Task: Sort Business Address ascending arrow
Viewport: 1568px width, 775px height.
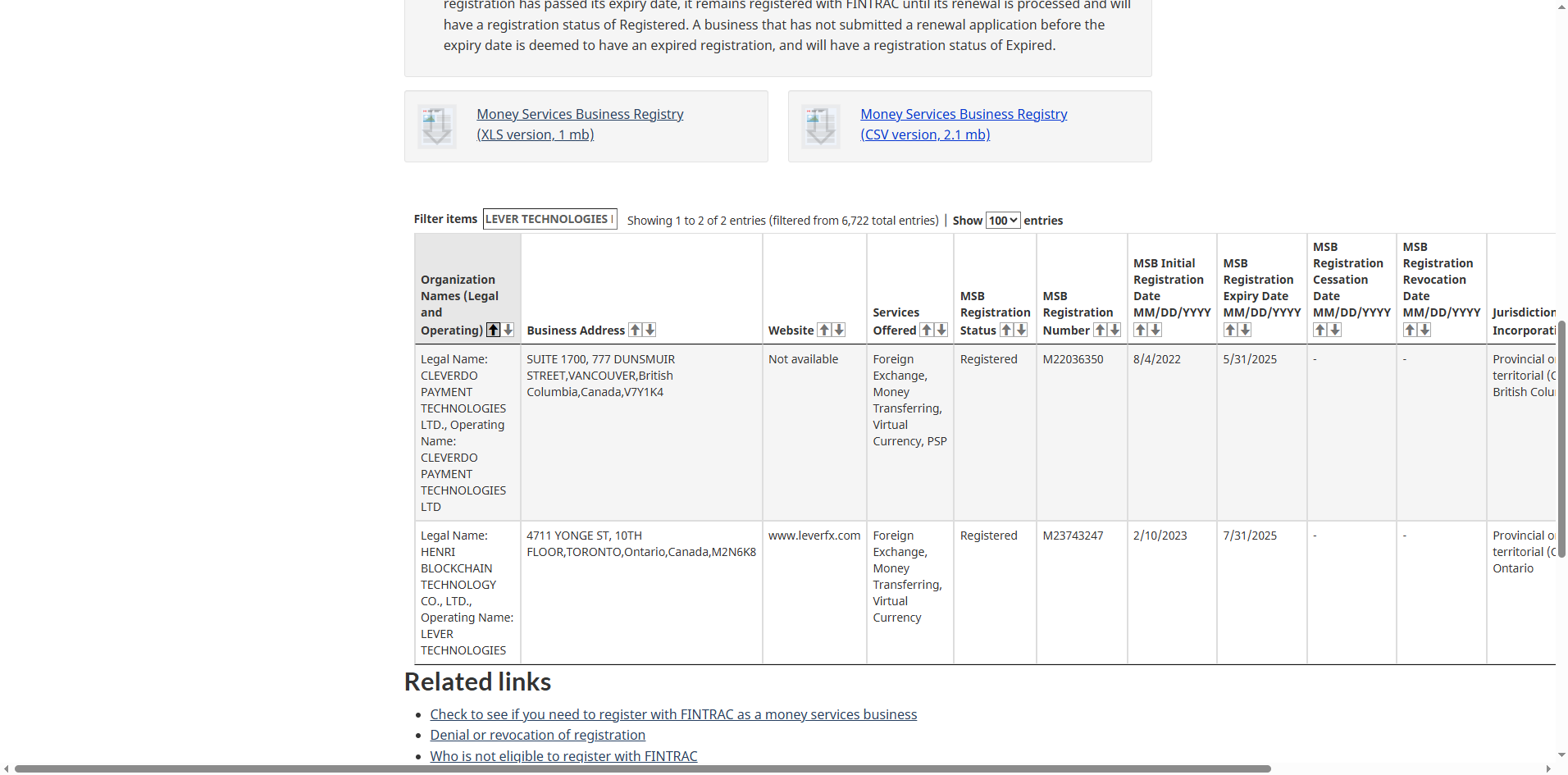Action: 636,330
